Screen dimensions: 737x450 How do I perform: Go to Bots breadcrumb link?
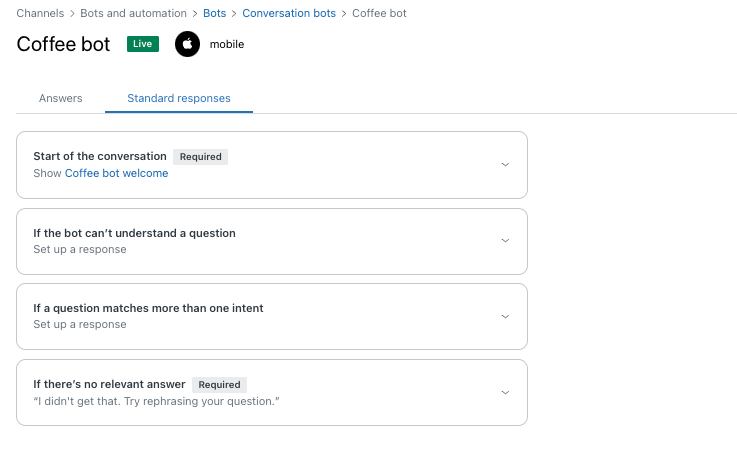click(214, 13)
